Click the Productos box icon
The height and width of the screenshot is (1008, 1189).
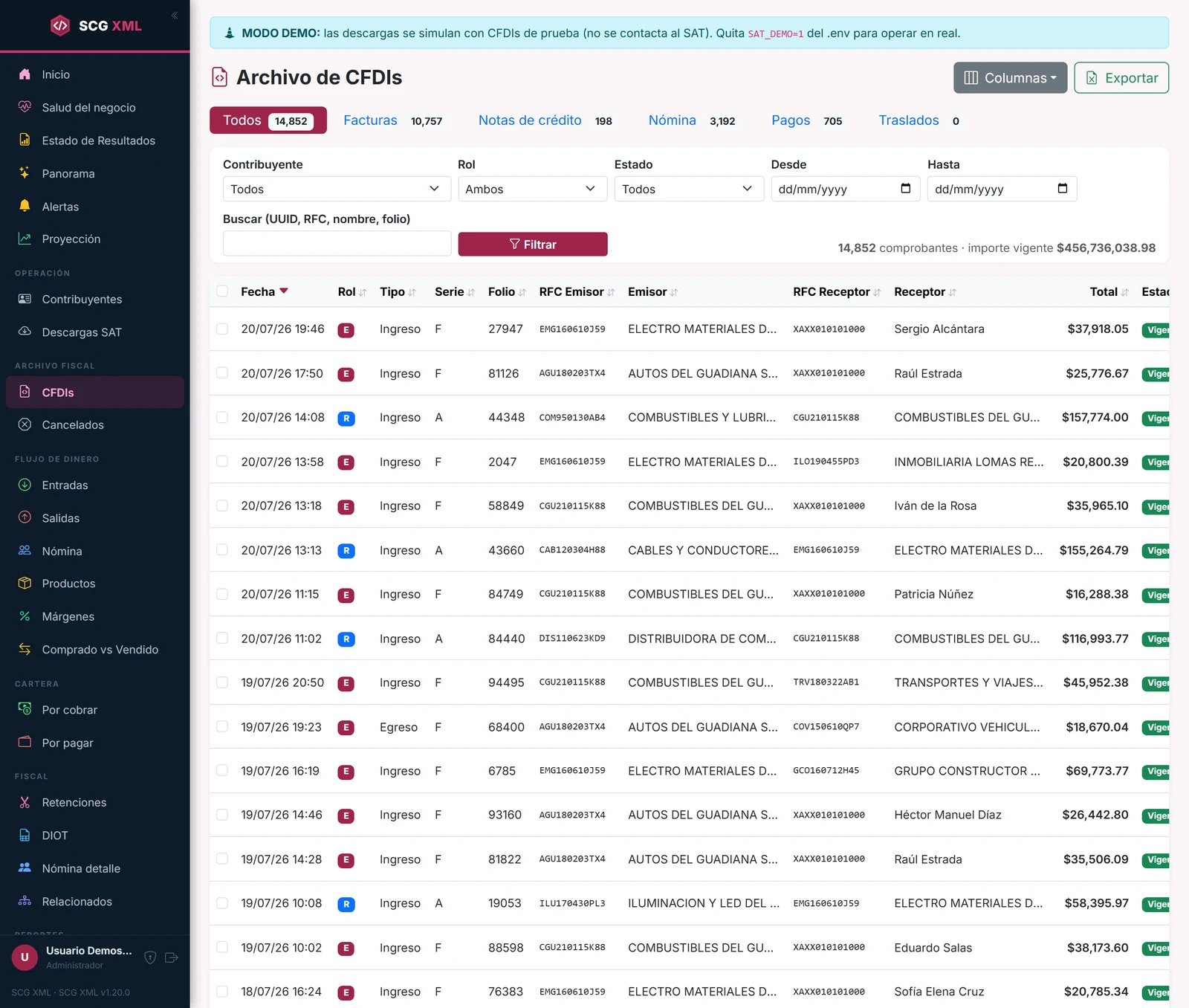click(25, 583)
